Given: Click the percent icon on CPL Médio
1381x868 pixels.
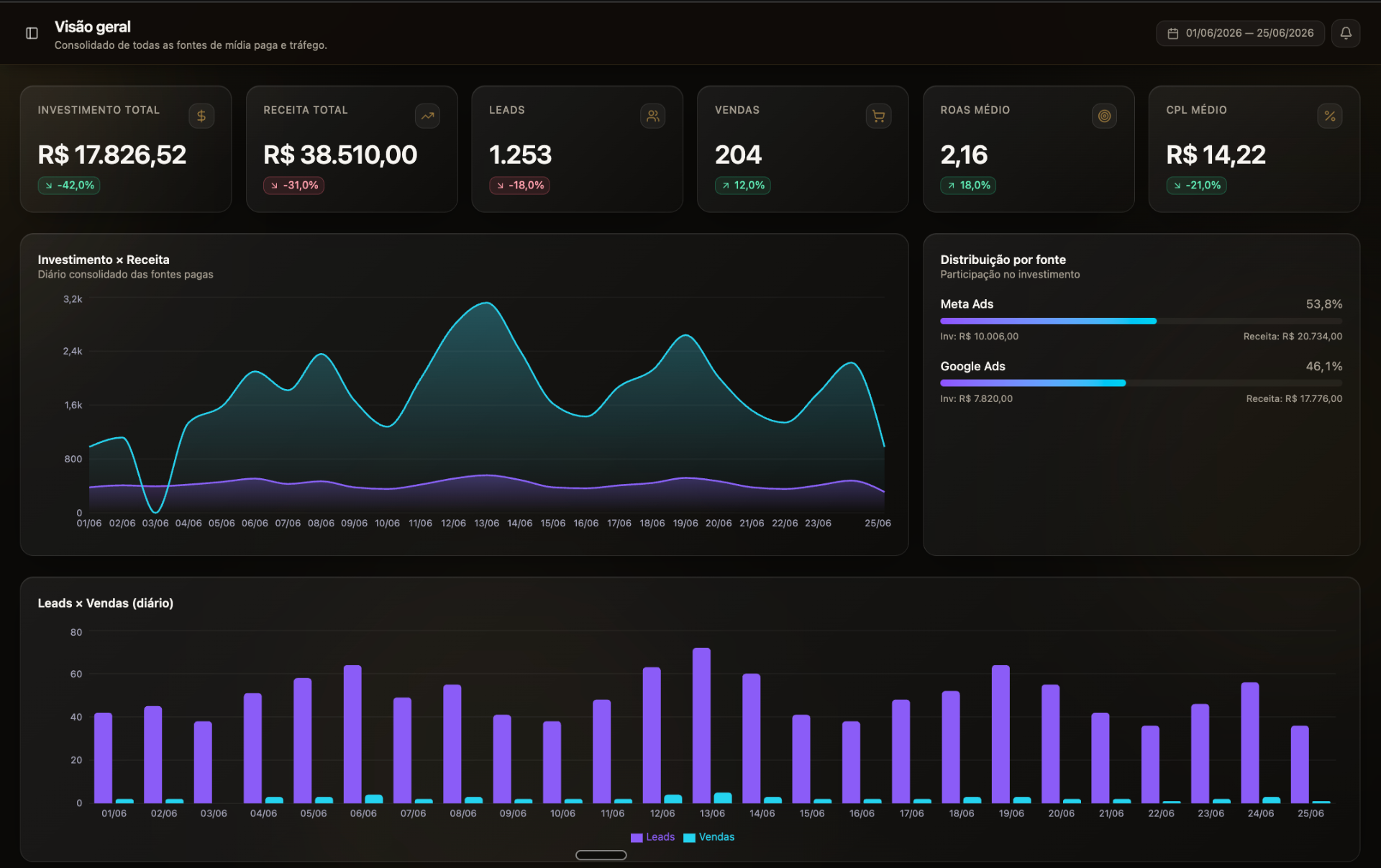Looking at the screenshot, I should point(1329,116).
